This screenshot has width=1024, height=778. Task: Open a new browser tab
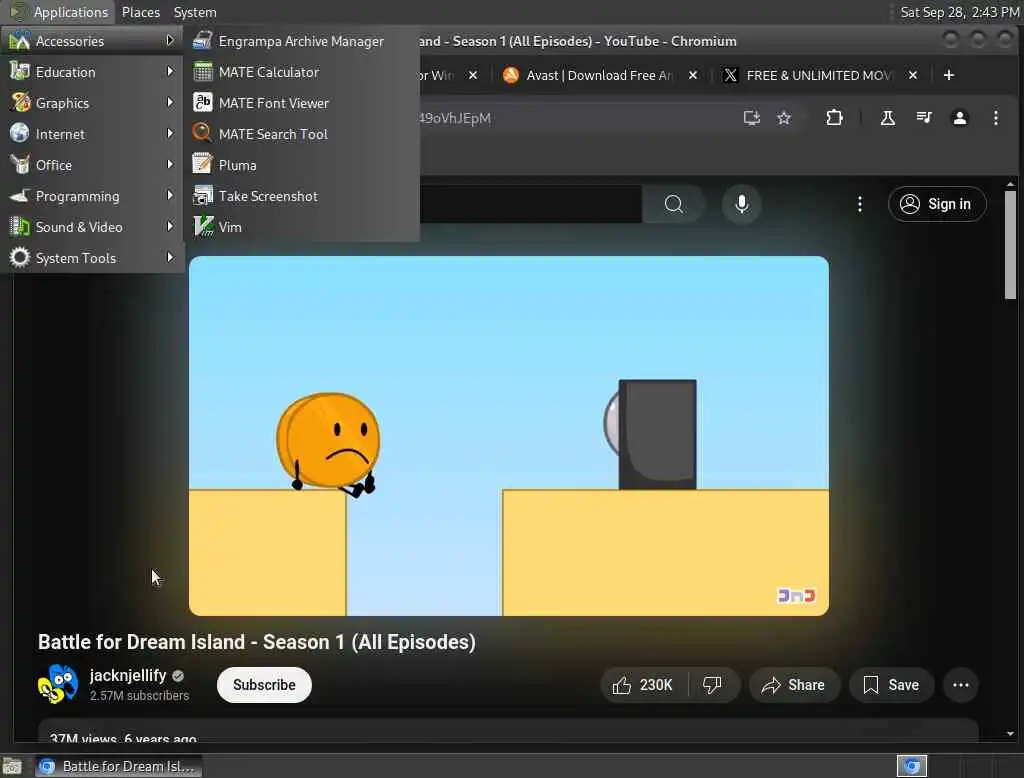click(x=949, y=75)
